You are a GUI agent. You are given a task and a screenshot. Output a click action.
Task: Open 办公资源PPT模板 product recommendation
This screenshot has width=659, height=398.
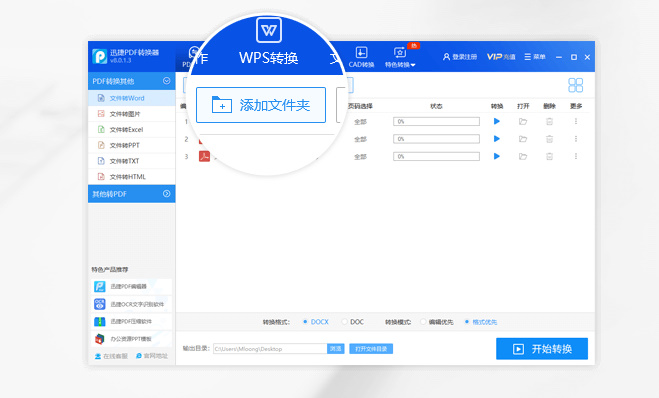click(132, 339)
